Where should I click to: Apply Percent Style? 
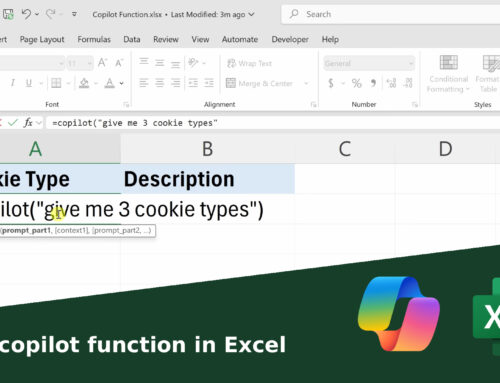pyautogui.click(x=356, y=83)
